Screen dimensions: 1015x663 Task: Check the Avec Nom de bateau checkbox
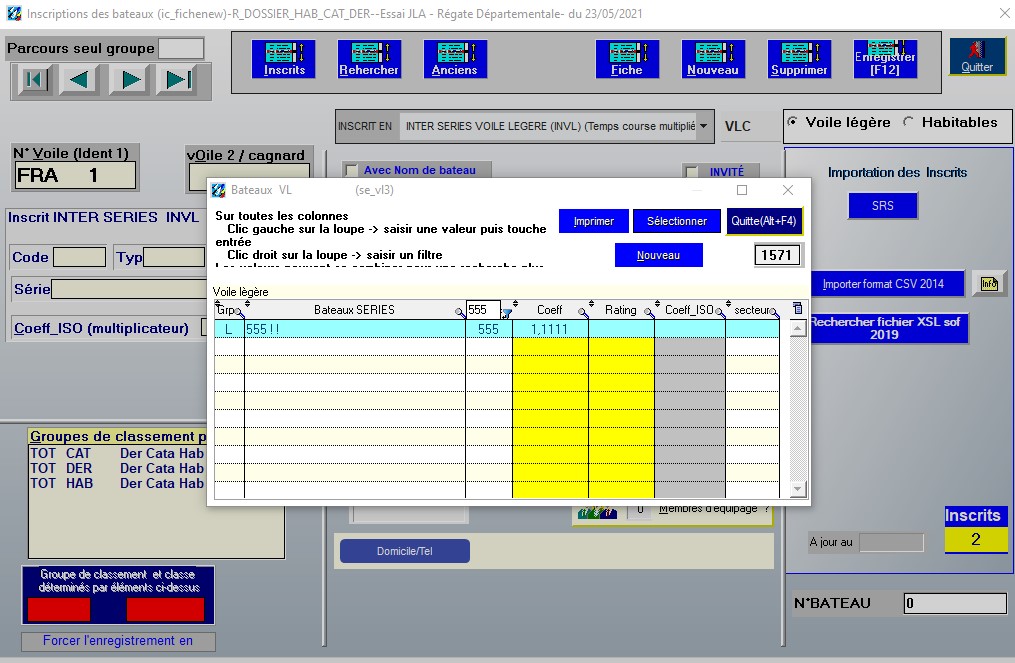coord(351,170)
